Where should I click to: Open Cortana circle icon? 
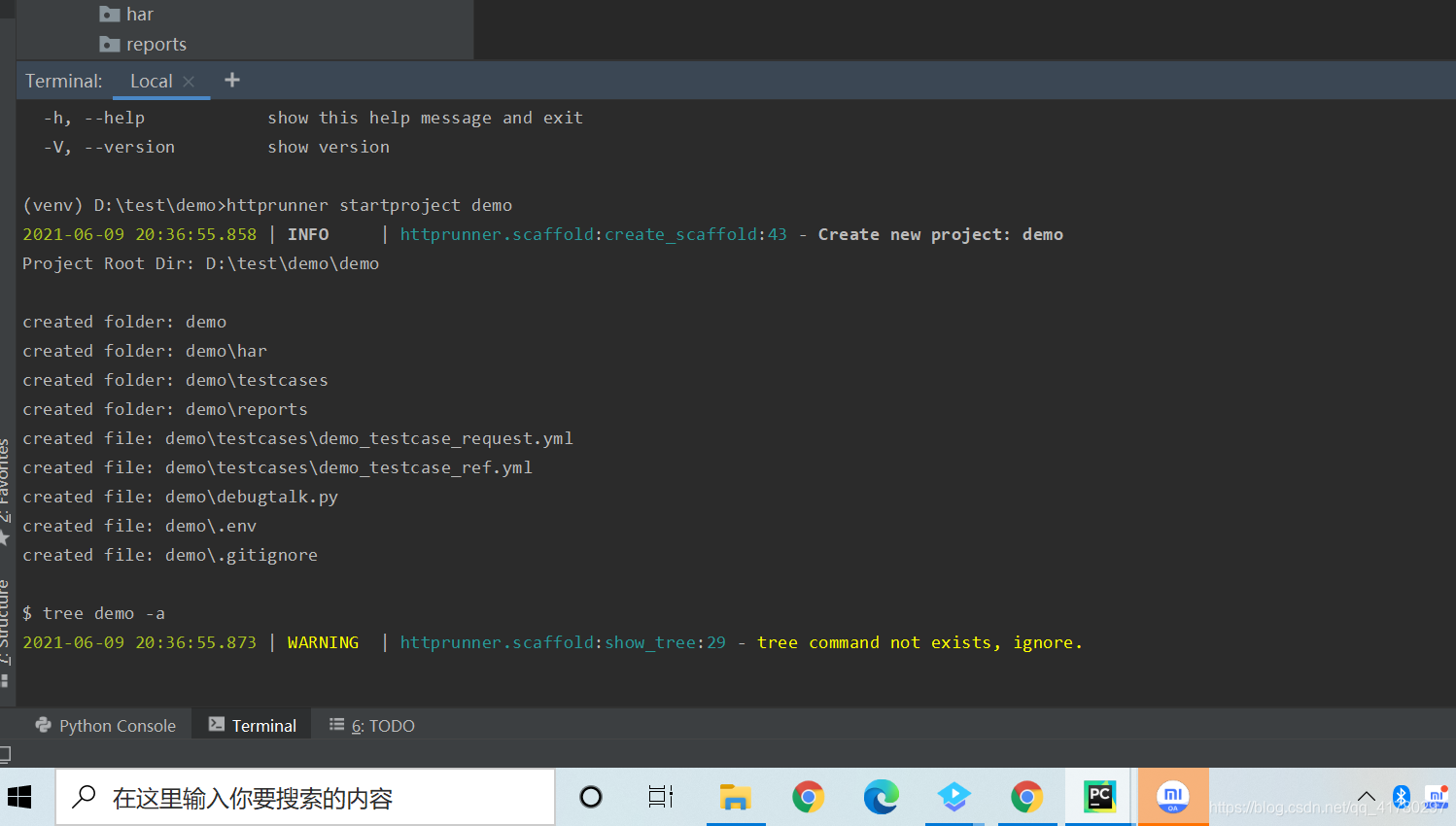[x=590, y=798]
